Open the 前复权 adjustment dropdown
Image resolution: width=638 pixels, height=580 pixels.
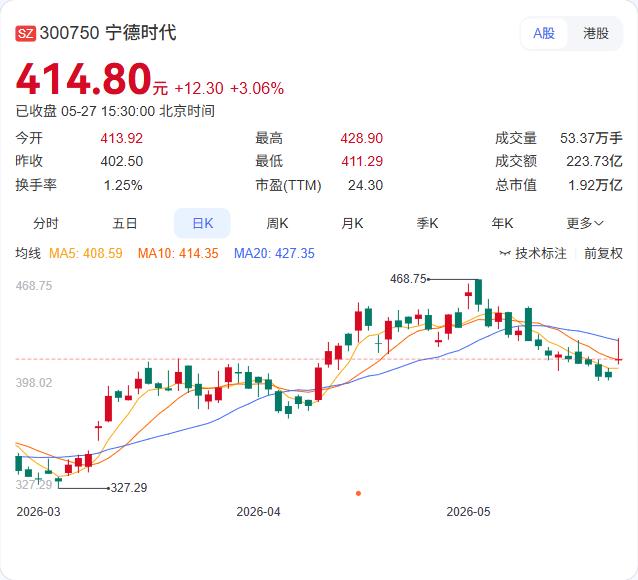603,254
